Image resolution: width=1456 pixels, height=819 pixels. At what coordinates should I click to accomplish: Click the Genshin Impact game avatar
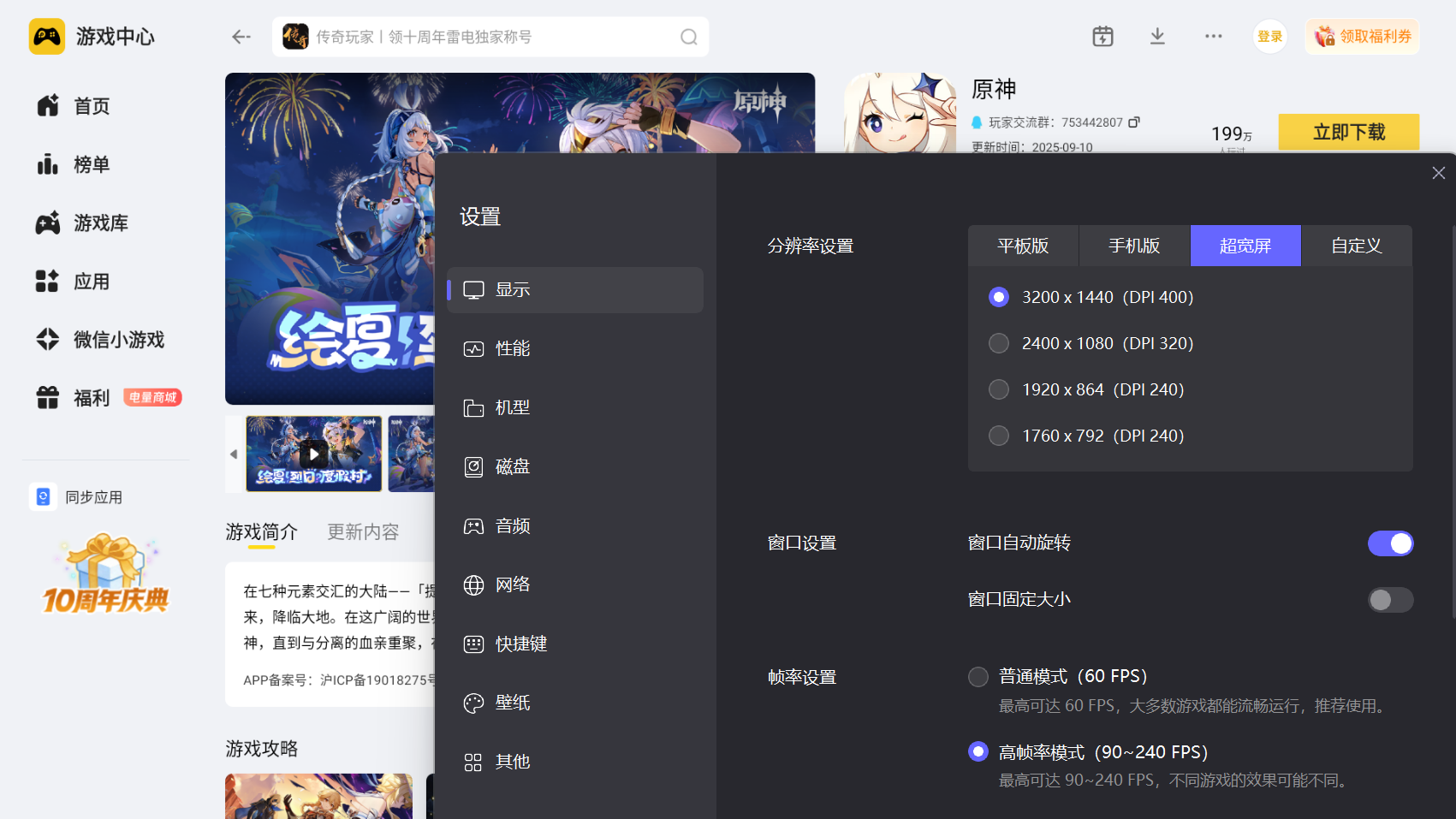click(x=900, y=113)
